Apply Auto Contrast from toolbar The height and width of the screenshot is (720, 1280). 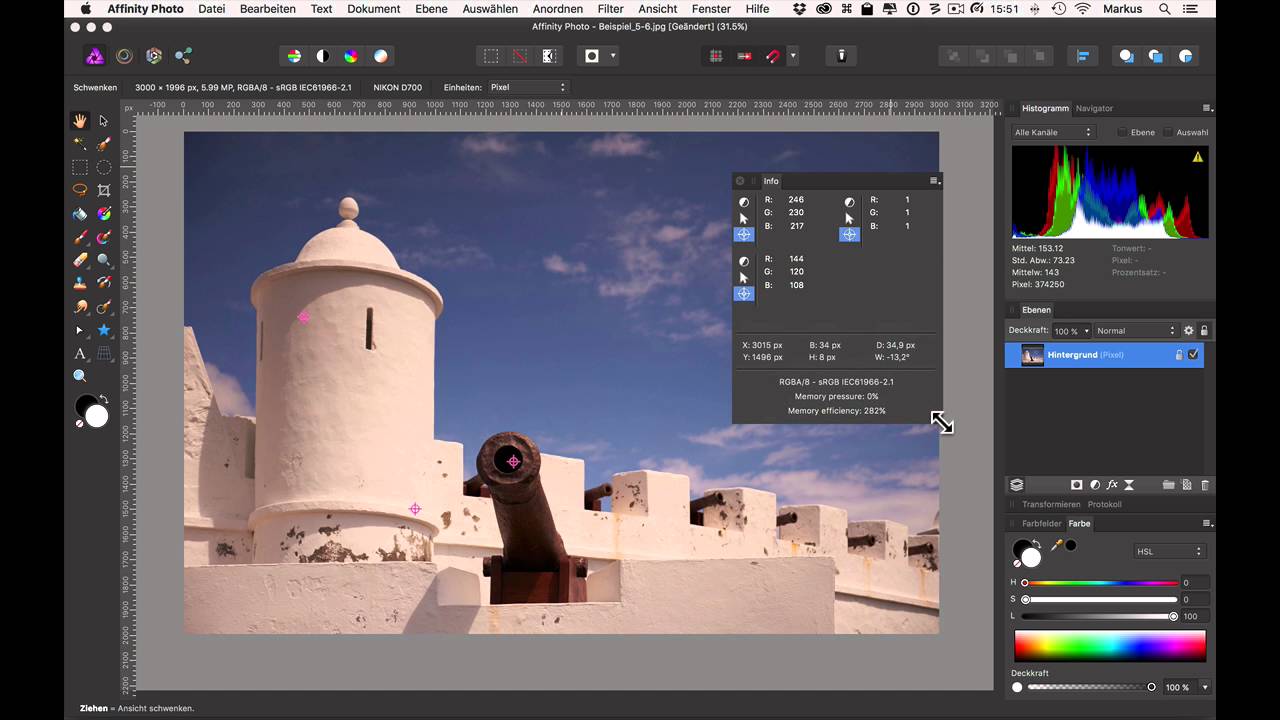coord(323,56)
